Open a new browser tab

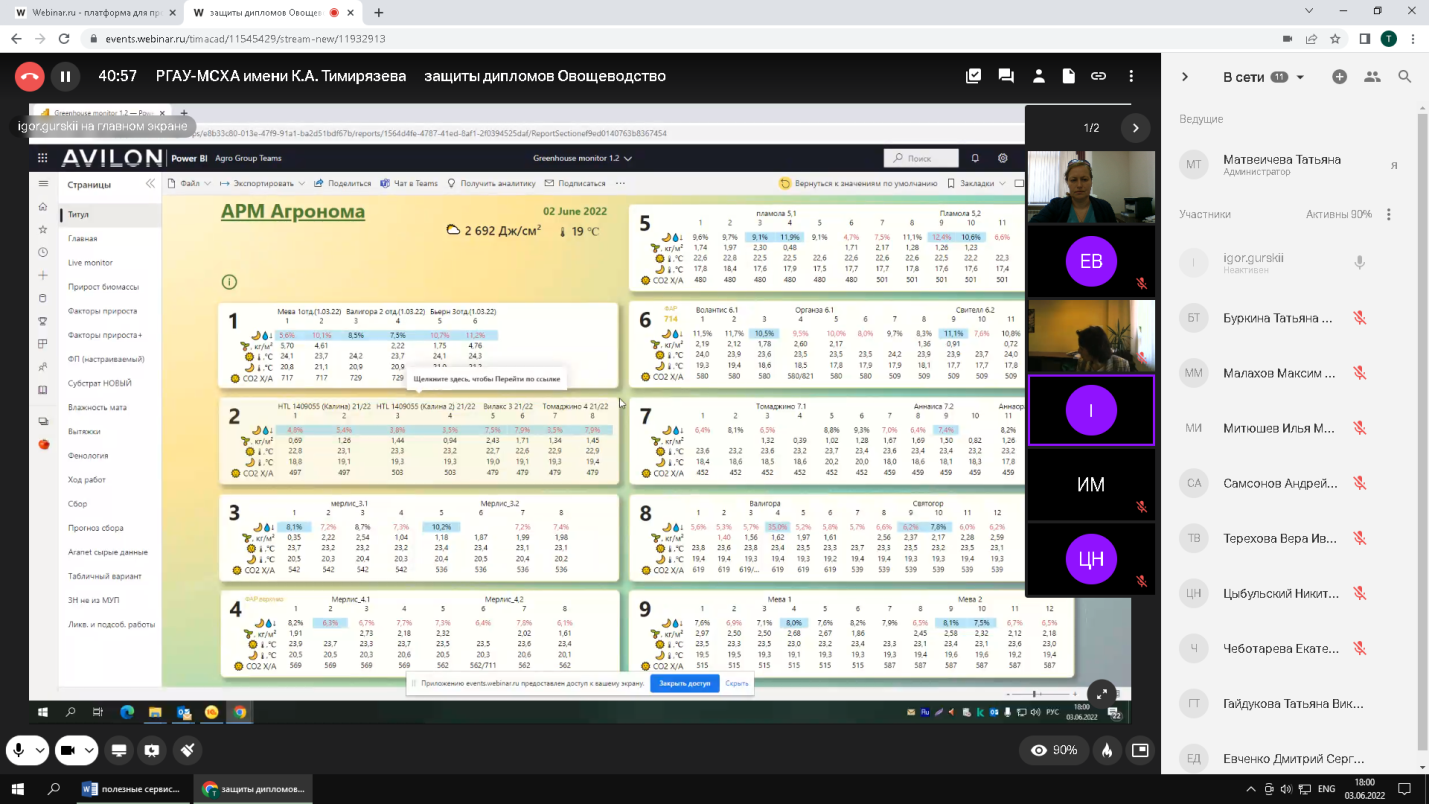[379, 13]
